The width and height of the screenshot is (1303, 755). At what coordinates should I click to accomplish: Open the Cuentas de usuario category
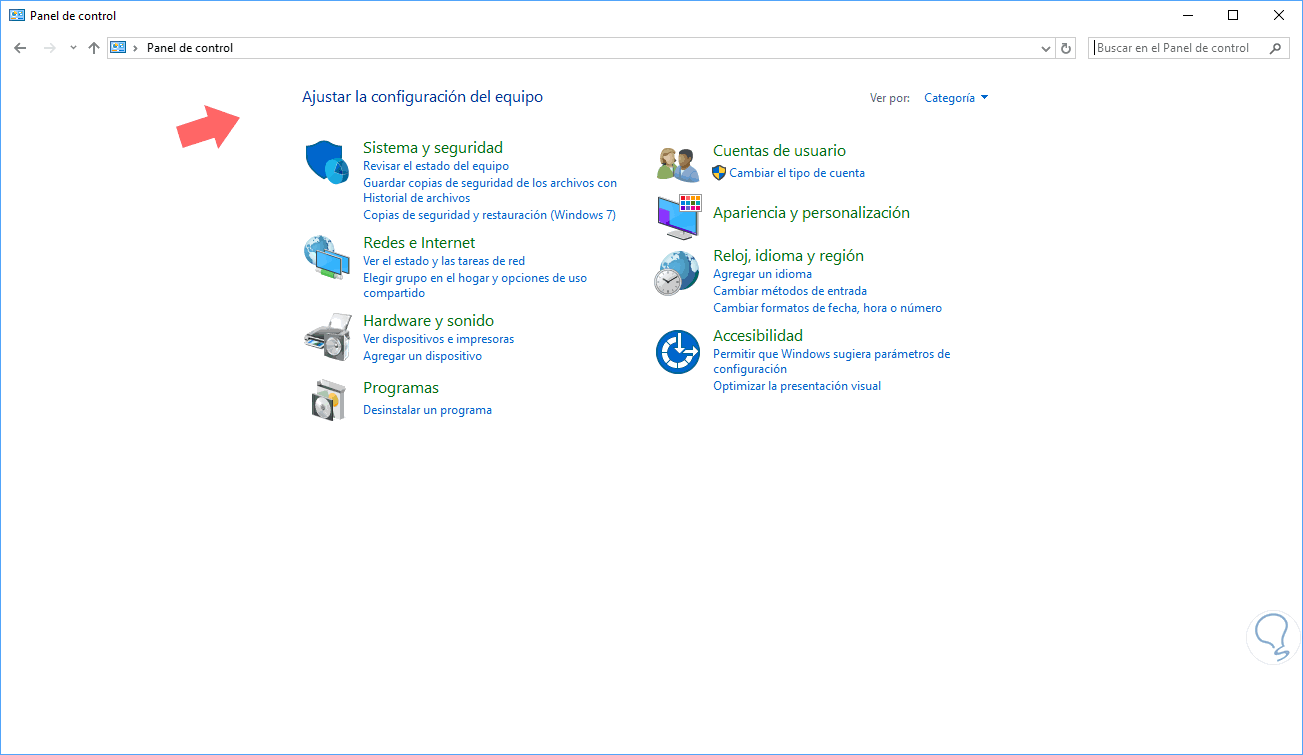pyautogui.click(x=779, y=151)
